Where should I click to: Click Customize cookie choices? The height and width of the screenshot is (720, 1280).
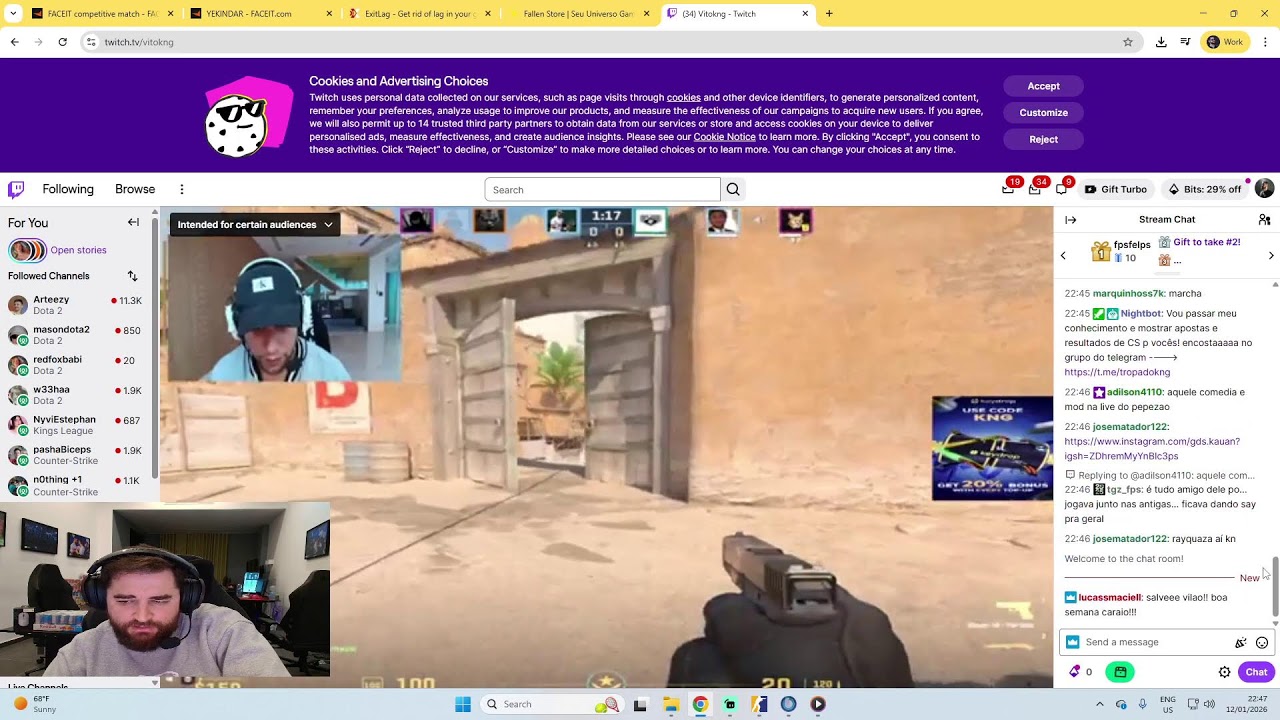pos(1043,113)
